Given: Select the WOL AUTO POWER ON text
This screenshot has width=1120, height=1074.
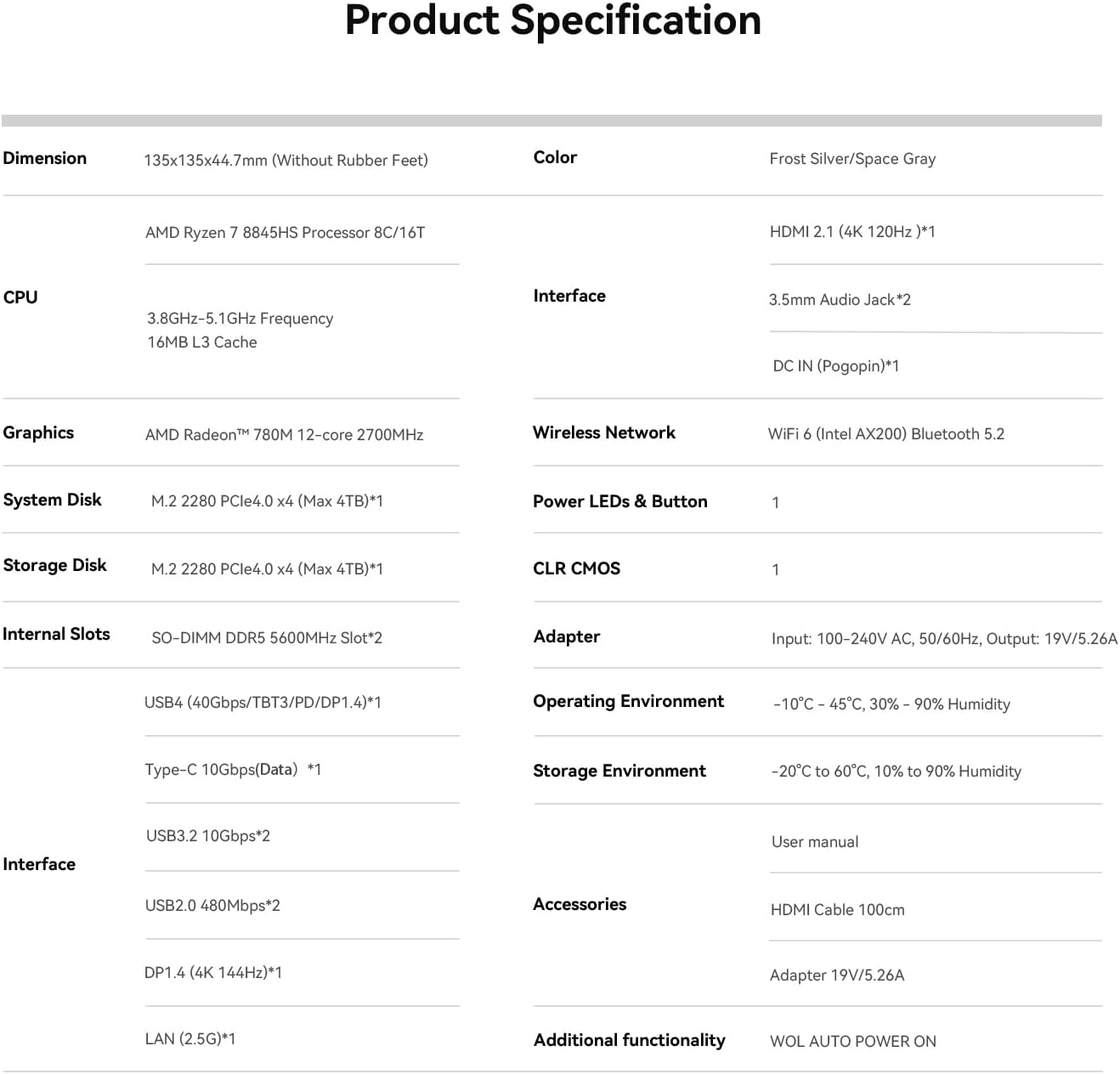Looking at the screenshot, I should (853, 1042).
